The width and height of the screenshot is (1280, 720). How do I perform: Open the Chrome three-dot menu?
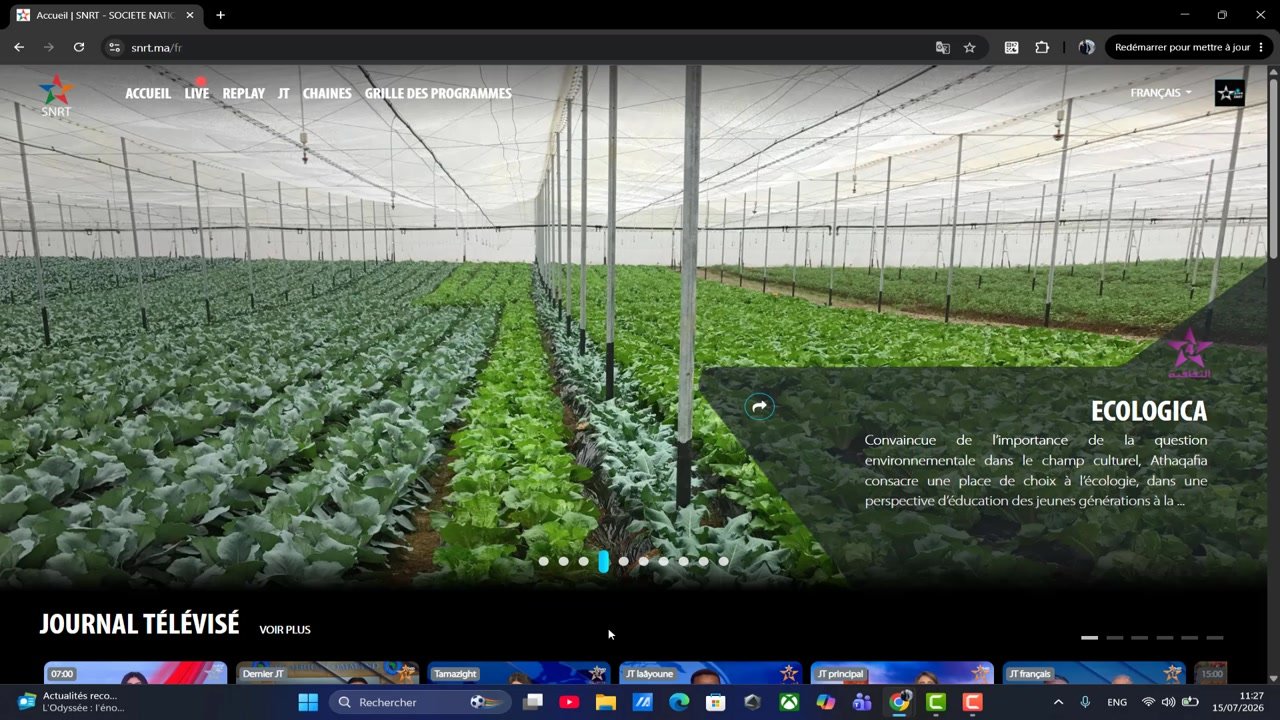tap(1260, 47)
